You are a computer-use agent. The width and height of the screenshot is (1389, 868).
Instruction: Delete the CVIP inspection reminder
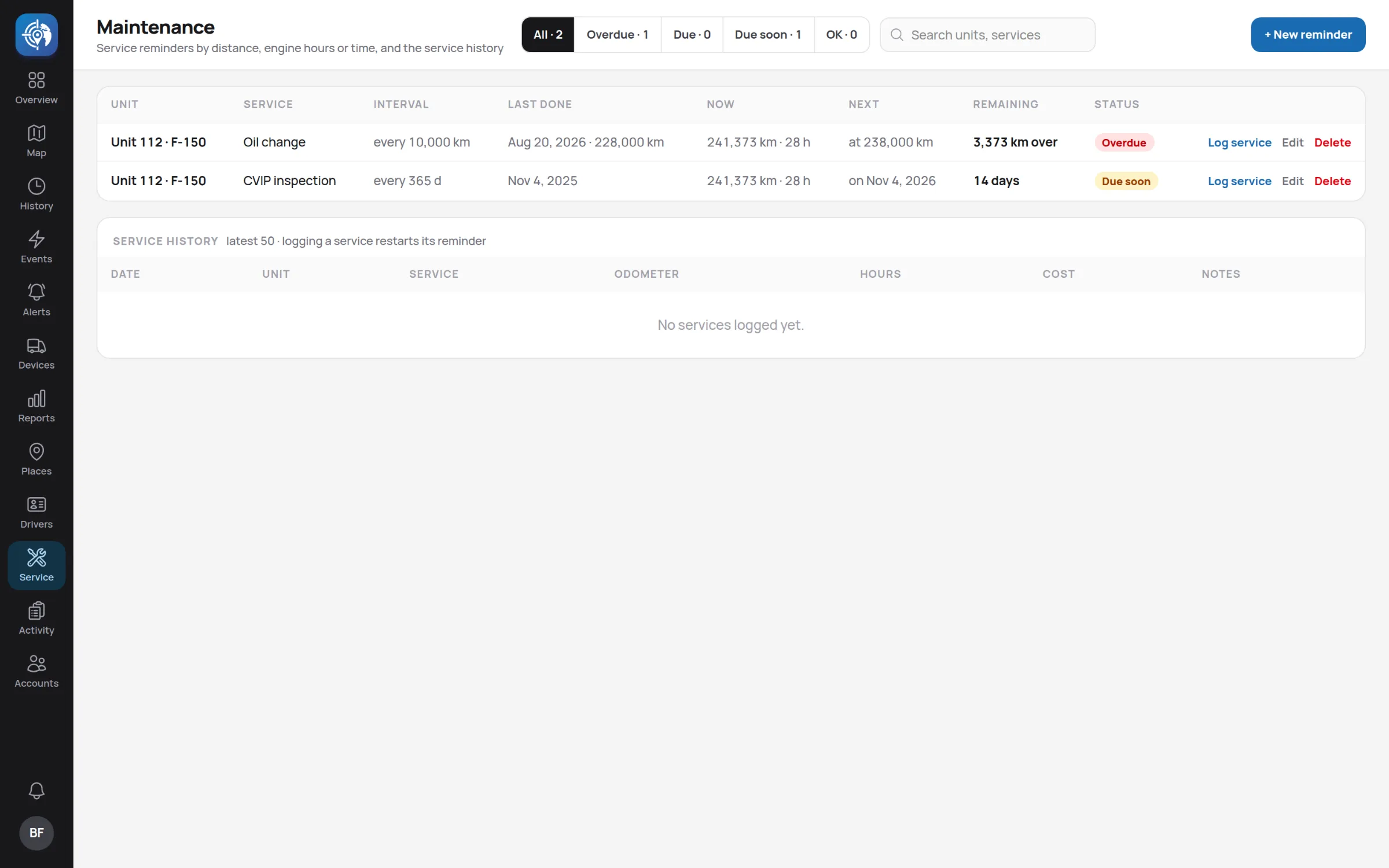[1332, 181]
